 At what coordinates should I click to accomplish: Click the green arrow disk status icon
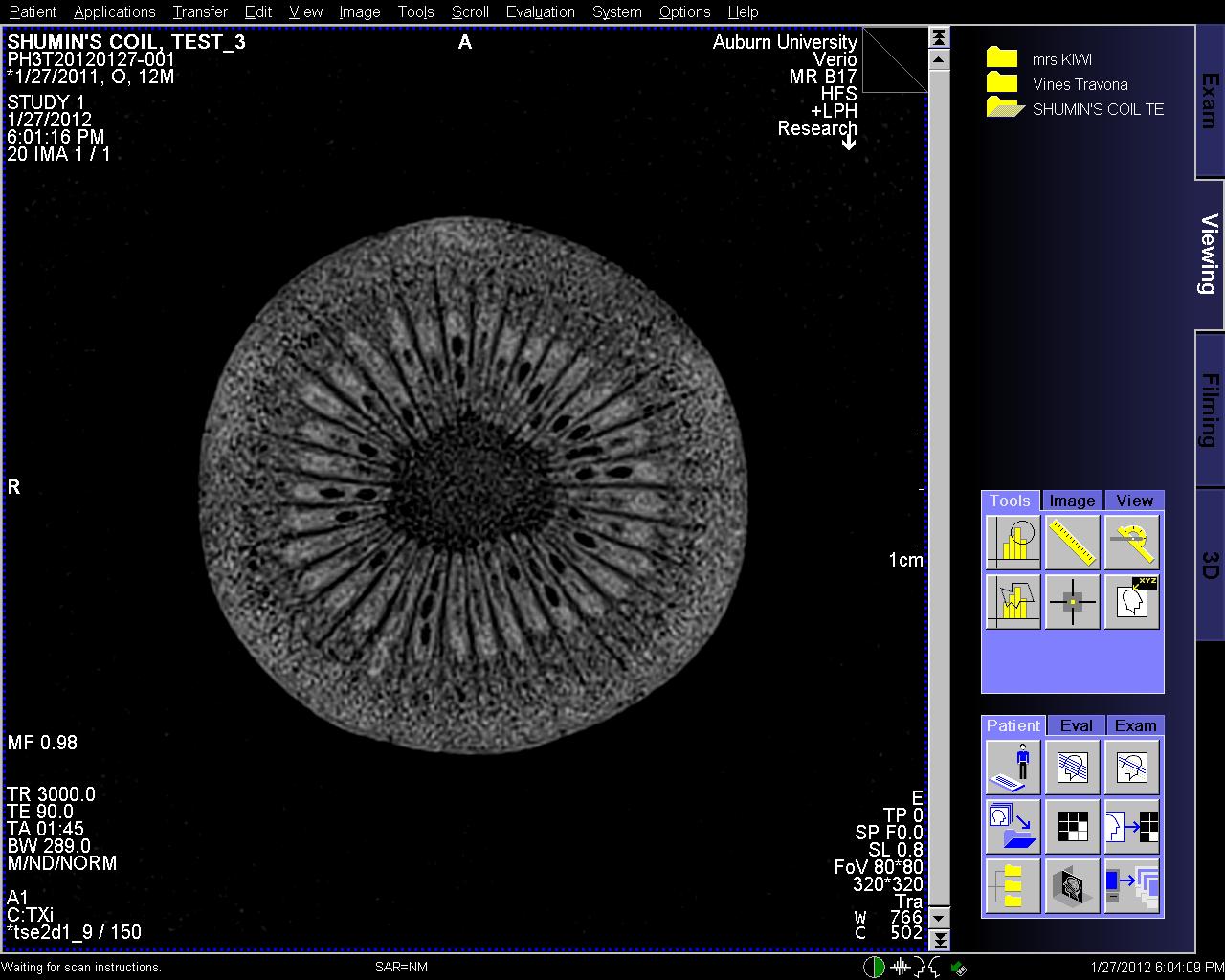[959, 969]
